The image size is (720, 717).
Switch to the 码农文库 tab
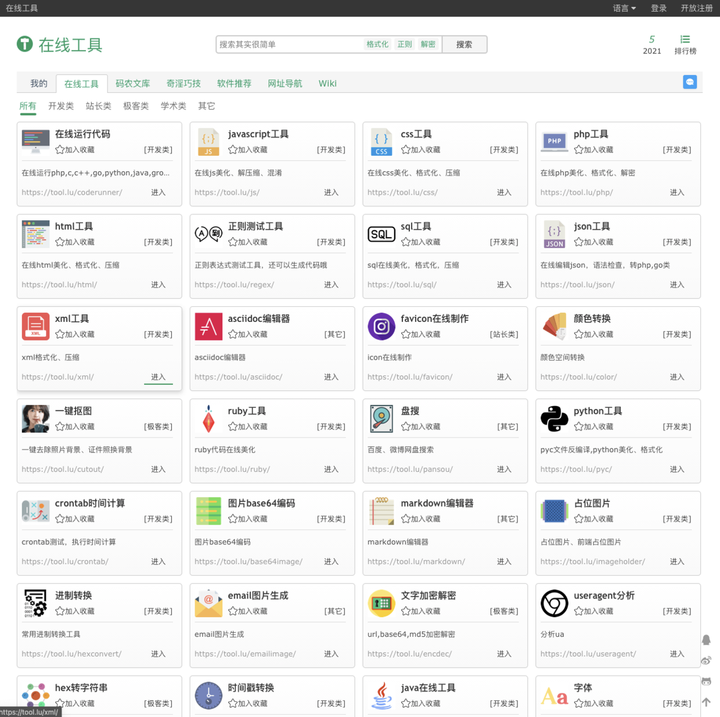[x=132, y=84]
